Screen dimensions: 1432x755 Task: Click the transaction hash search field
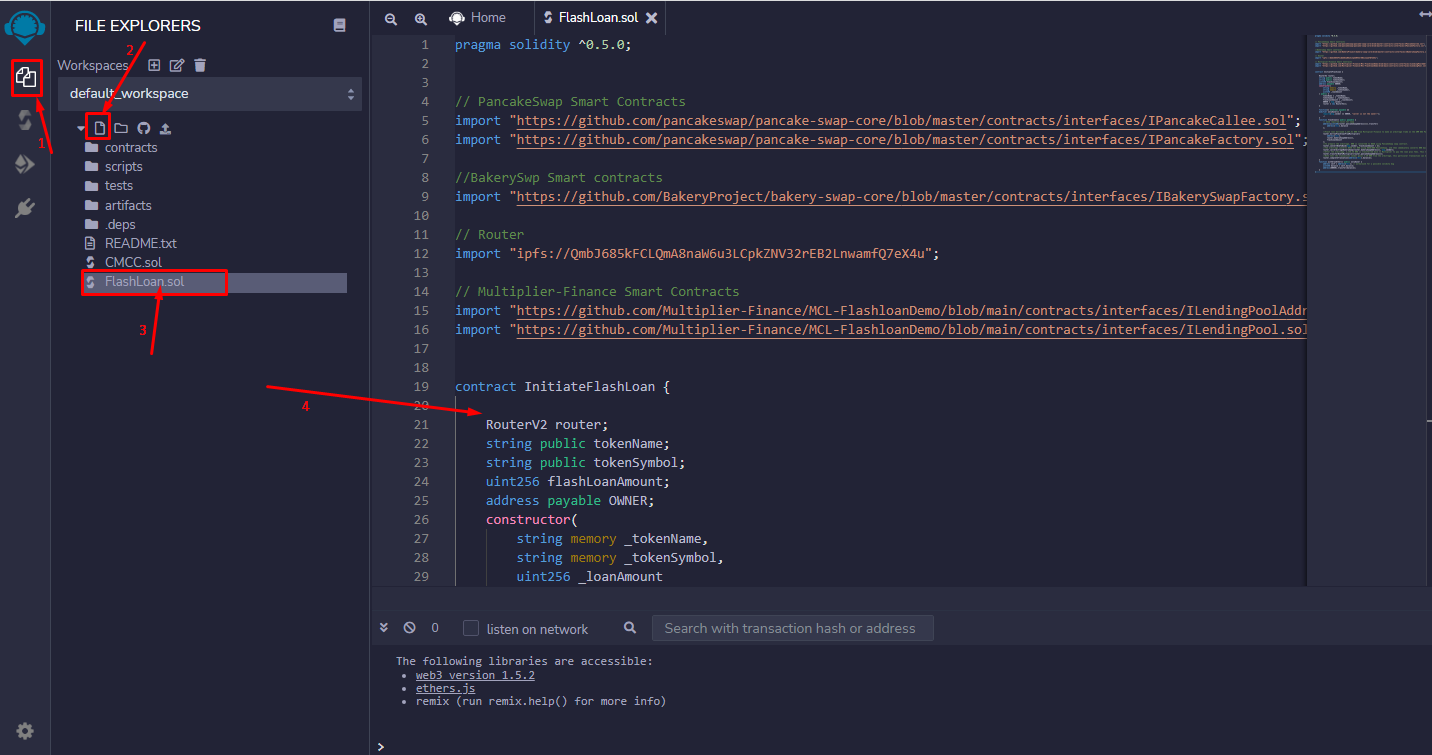pos(792,628)
